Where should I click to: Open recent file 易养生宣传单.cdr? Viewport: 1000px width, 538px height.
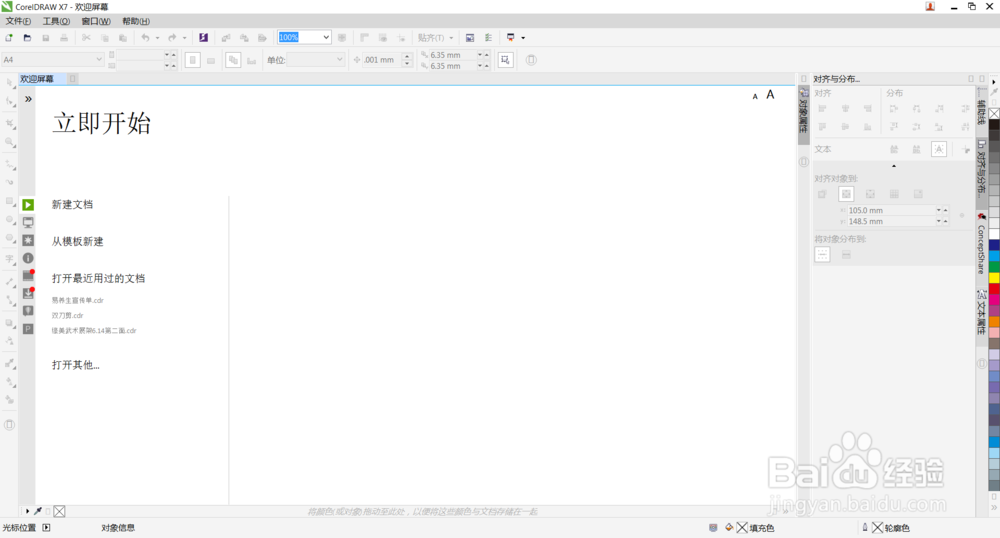[x=77, y=300]
